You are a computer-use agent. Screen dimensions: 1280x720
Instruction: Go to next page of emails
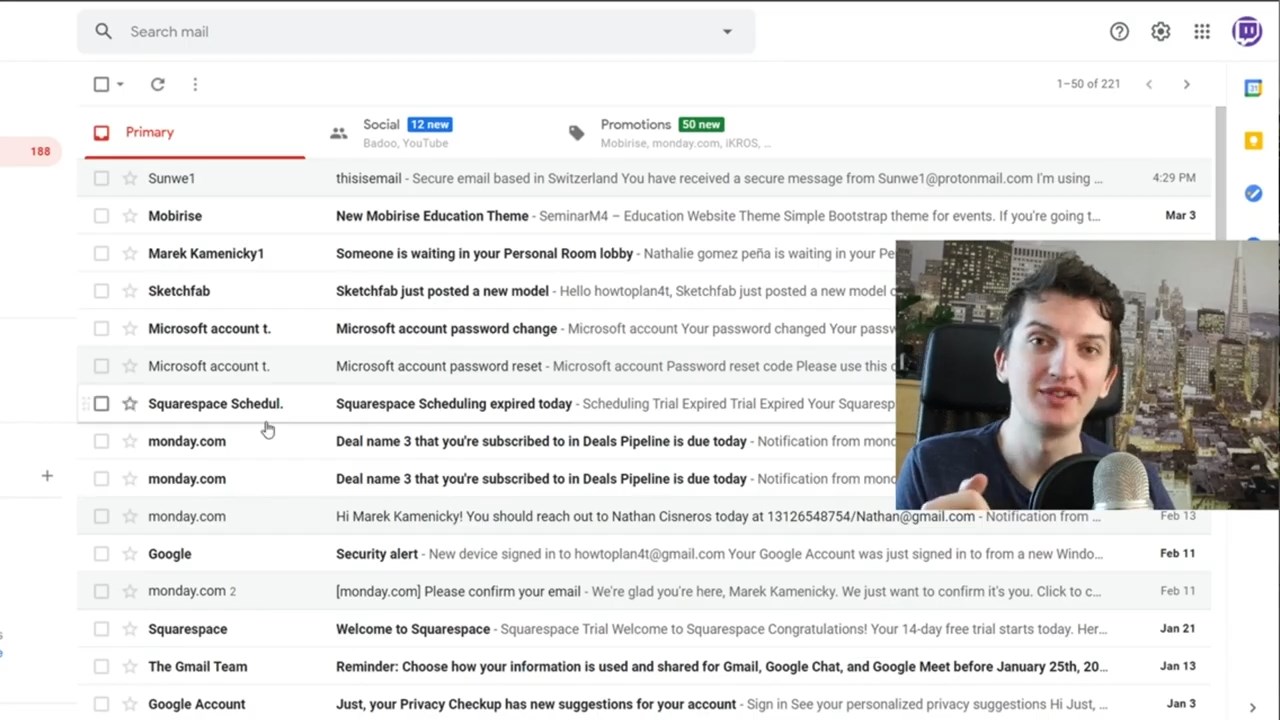(1186, 85)
